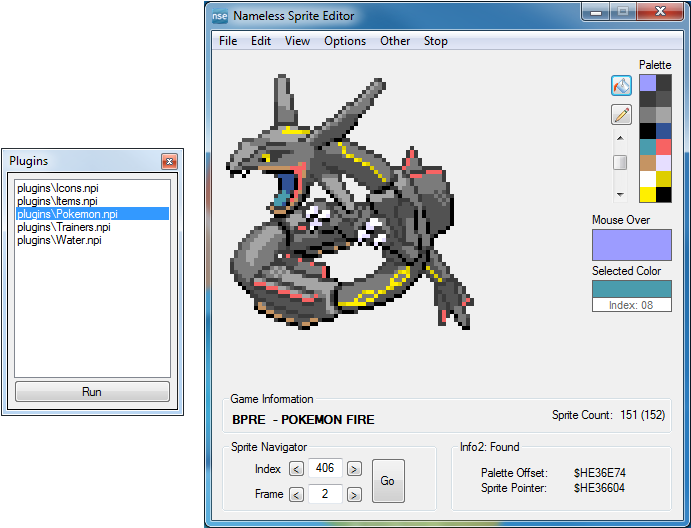Click the Sprite Count value 151 (152)
Screen dimensions: 691x528
pyautogui.click(x=643, y=415)
